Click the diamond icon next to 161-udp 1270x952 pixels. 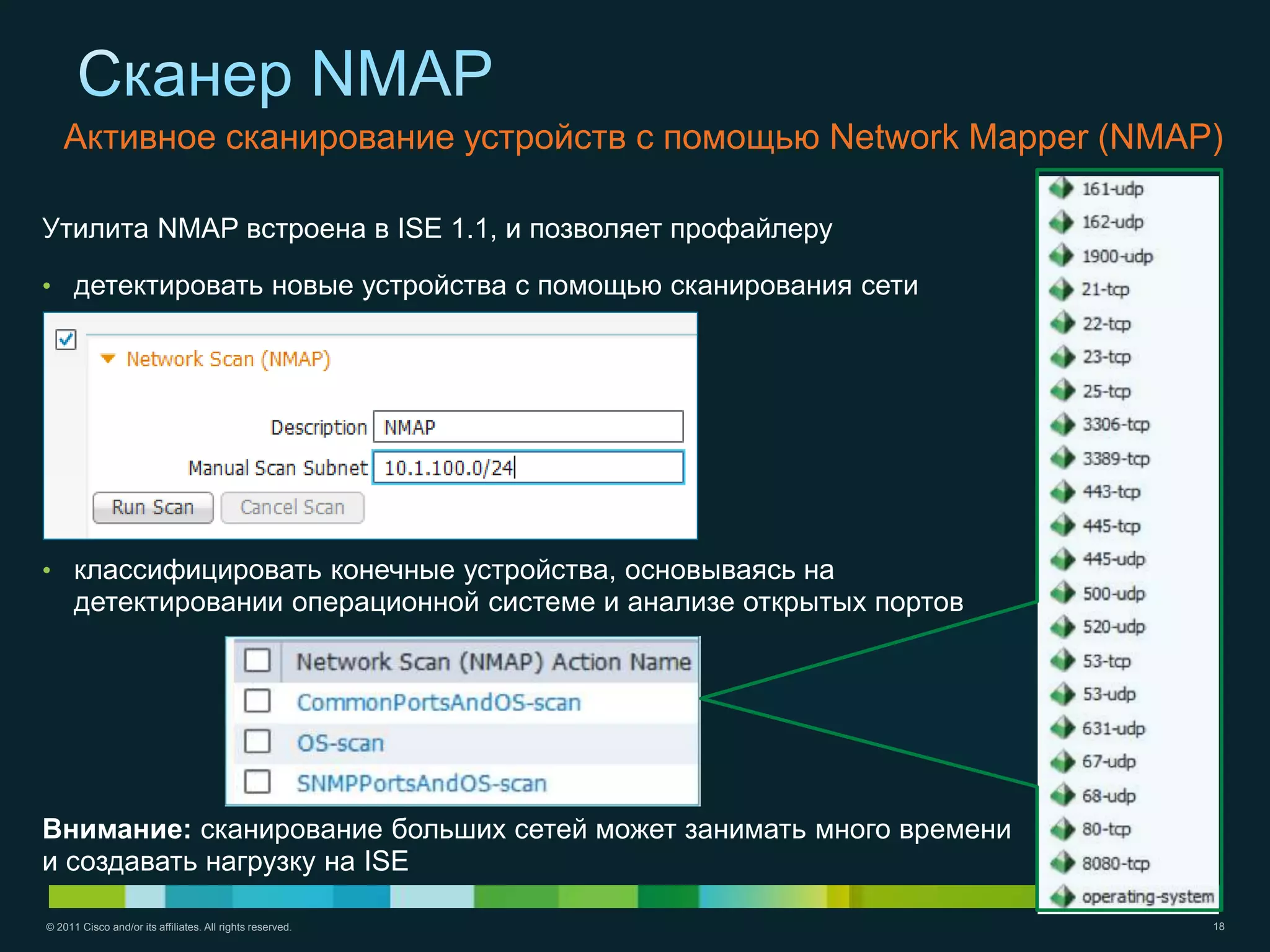click(1062, 188)
